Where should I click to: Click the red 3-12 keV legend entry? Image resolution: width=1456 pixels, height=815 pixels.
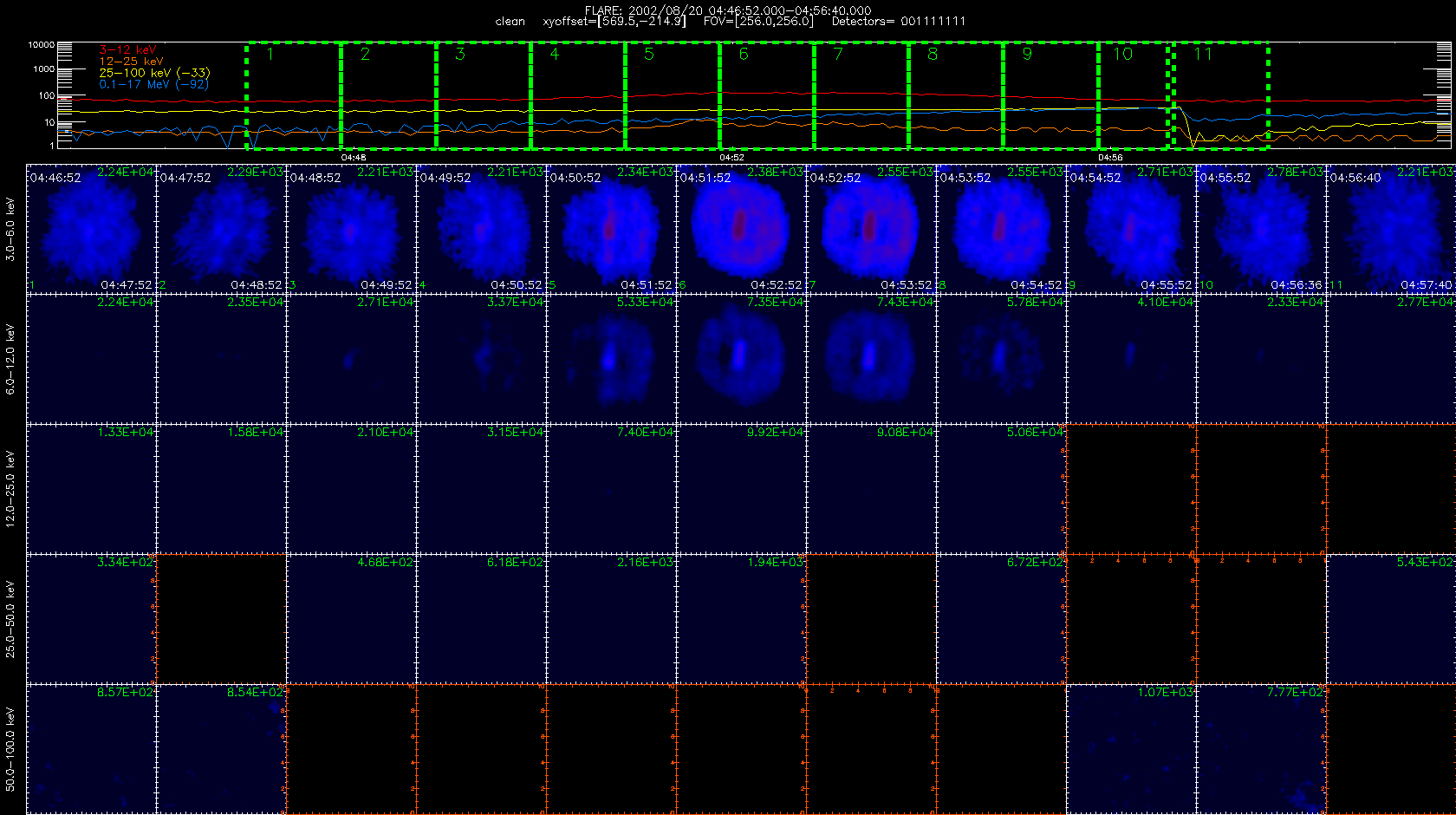tap(127, 50)
